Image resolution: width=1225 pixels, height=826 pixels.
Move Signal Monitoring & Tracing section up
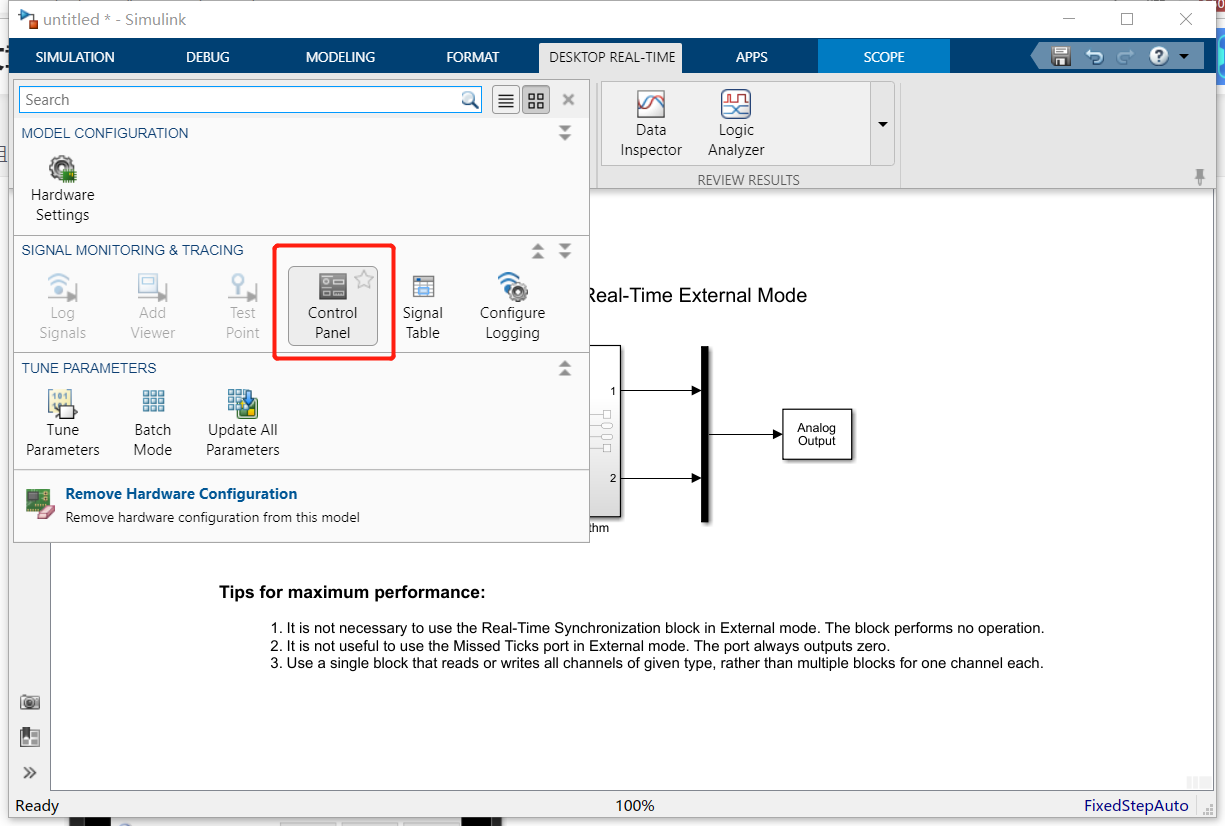tap(538, 250)
